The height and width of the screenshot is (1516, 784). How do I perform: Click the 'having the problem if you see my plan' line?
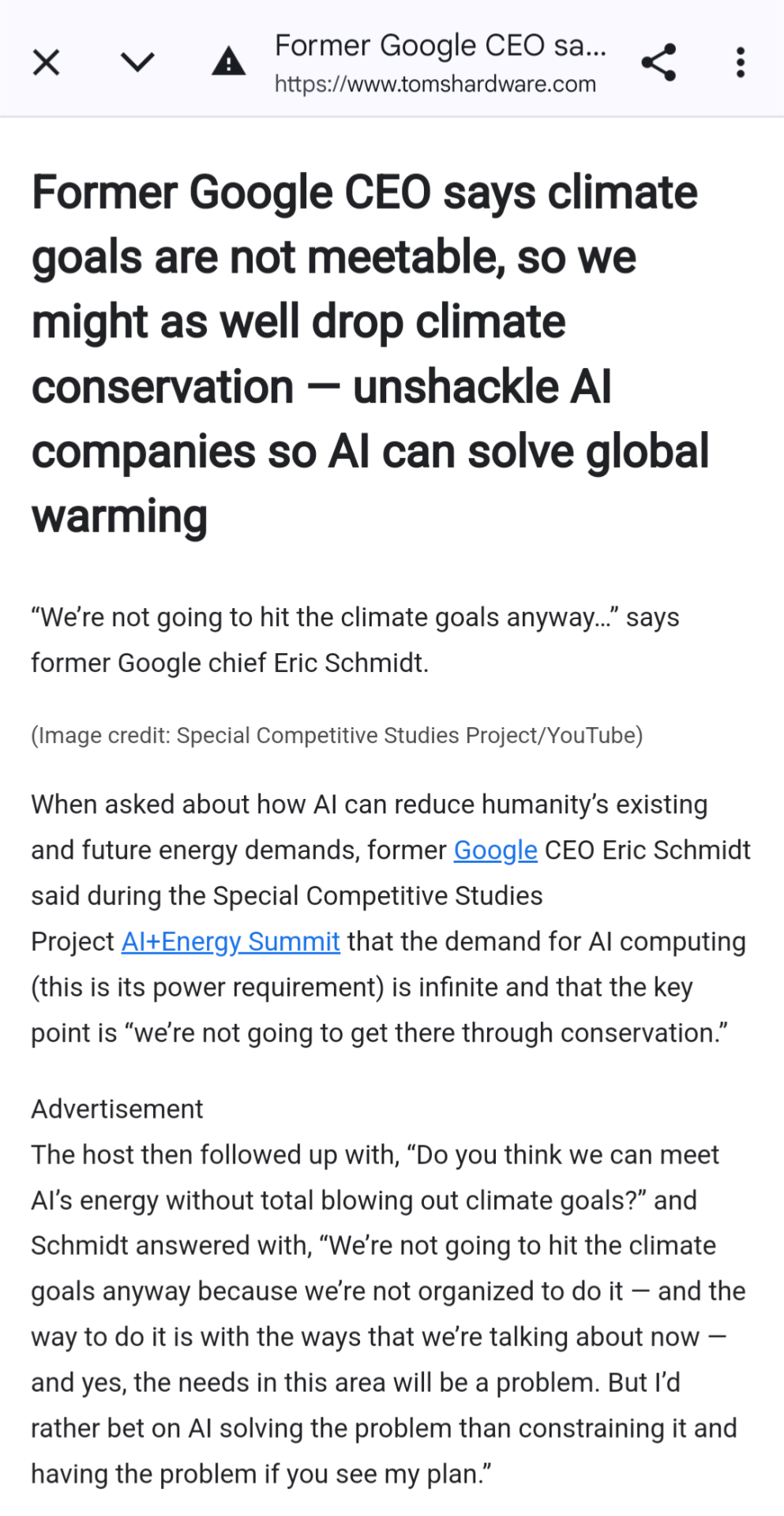[x=261, y=1474]
